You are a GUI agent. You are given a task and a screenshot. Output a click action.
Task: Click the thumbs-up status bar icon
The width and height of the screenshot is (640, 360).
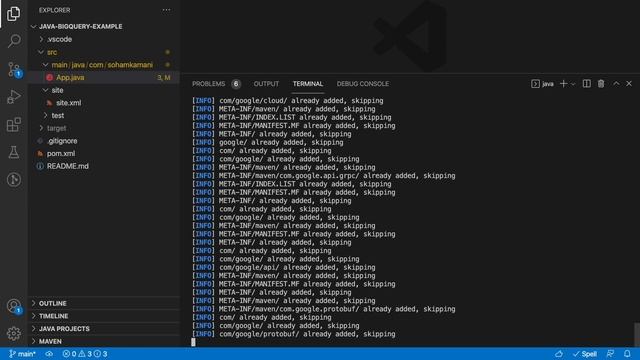pyautogui.click(x=559, y=354)
